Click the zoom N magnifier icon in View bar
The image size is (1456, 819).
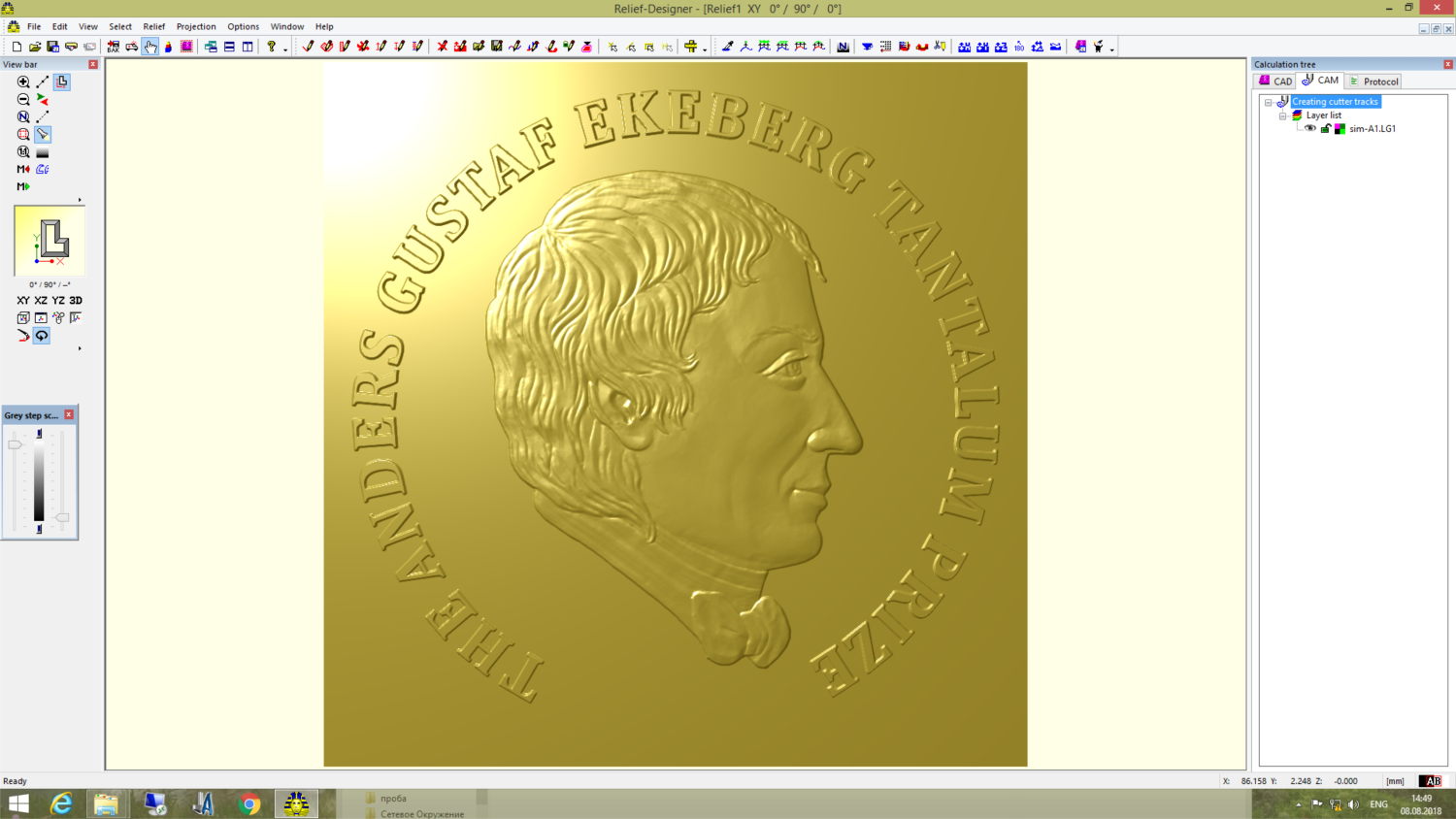(x=23, y=116)
